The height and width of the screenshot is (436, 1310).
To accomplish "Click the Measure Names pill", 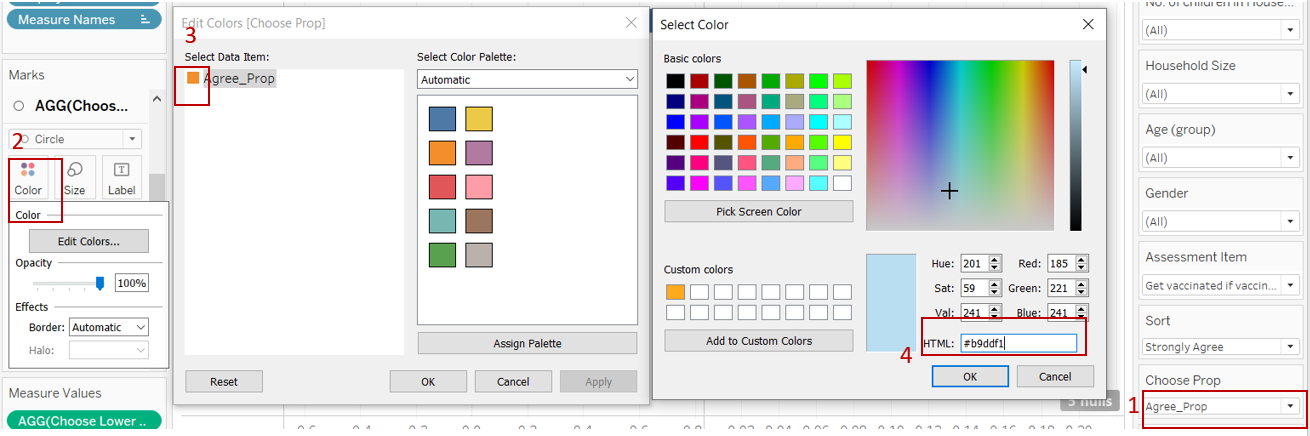I will (84, 20).
